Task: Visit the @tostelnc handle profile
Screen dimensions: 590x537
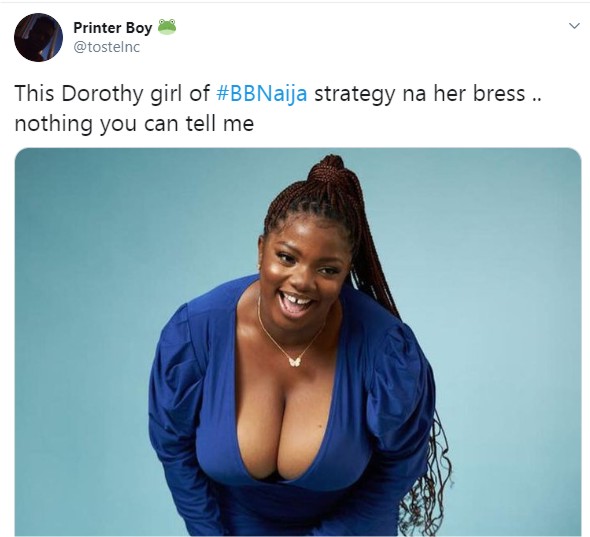Action: 106,47
